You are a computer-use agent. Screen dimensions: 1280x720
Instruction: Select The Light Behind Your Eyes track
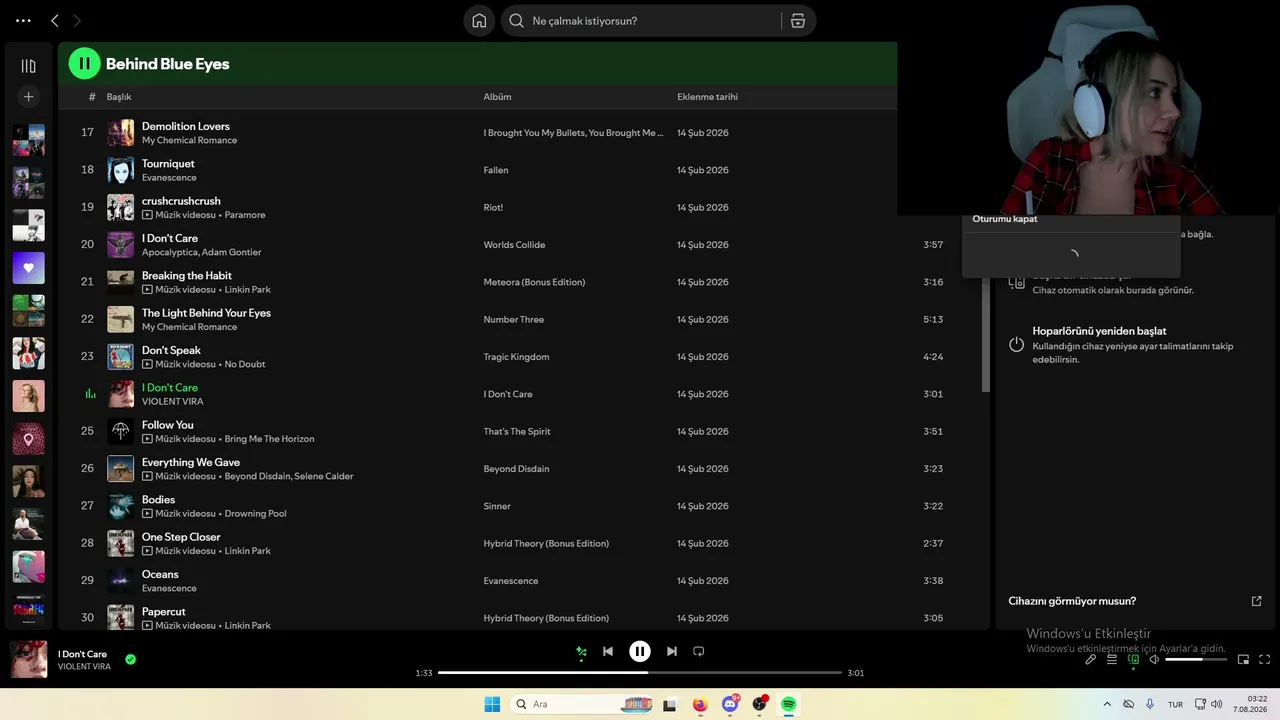(x=206, y=313)
